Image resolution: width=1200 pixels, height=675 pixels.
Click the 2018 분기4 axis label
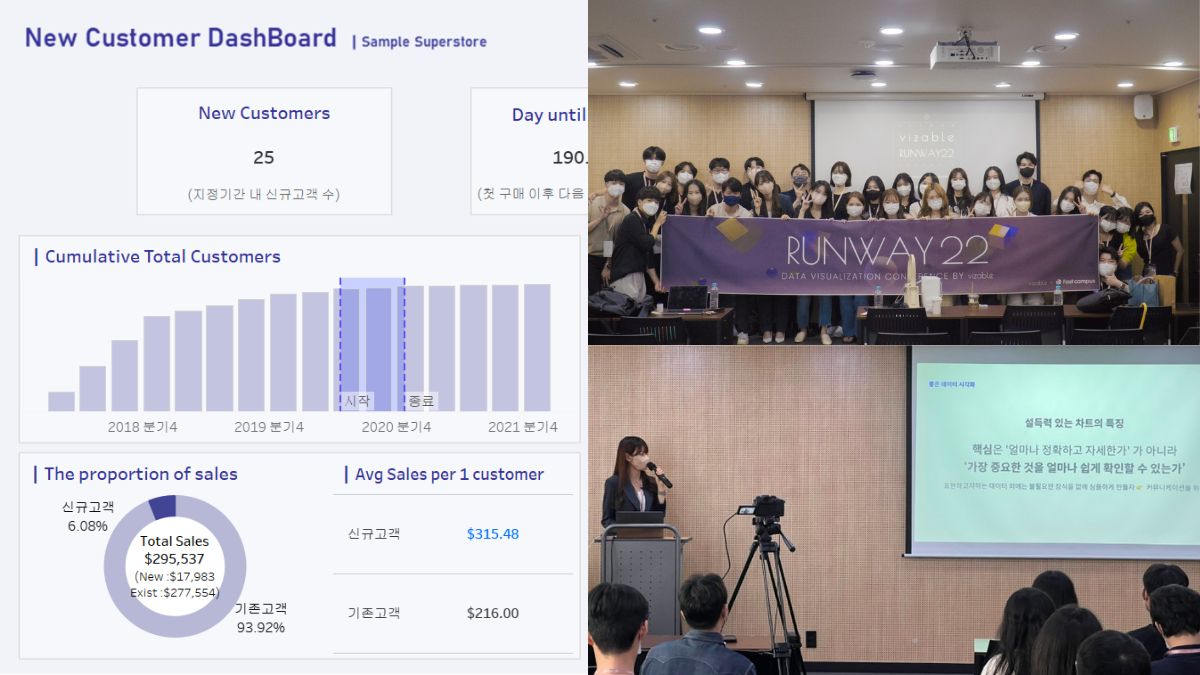(142, 427)
